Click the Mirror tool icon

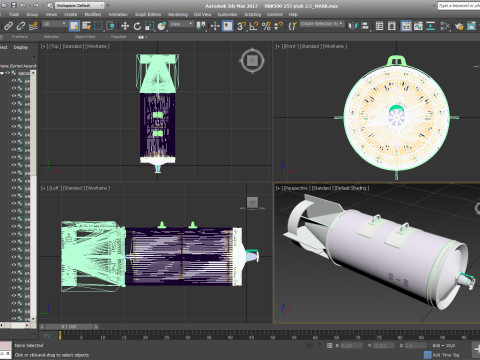click(353, 26)
